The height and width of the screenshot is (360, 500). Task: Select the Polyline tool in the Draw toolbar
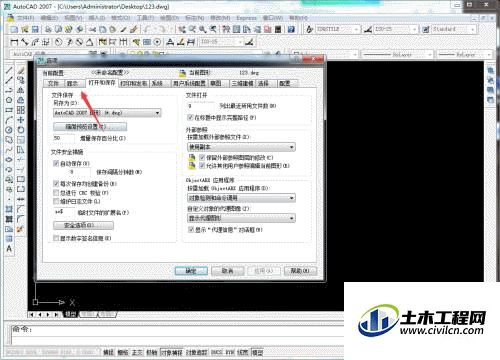(9, 90)
